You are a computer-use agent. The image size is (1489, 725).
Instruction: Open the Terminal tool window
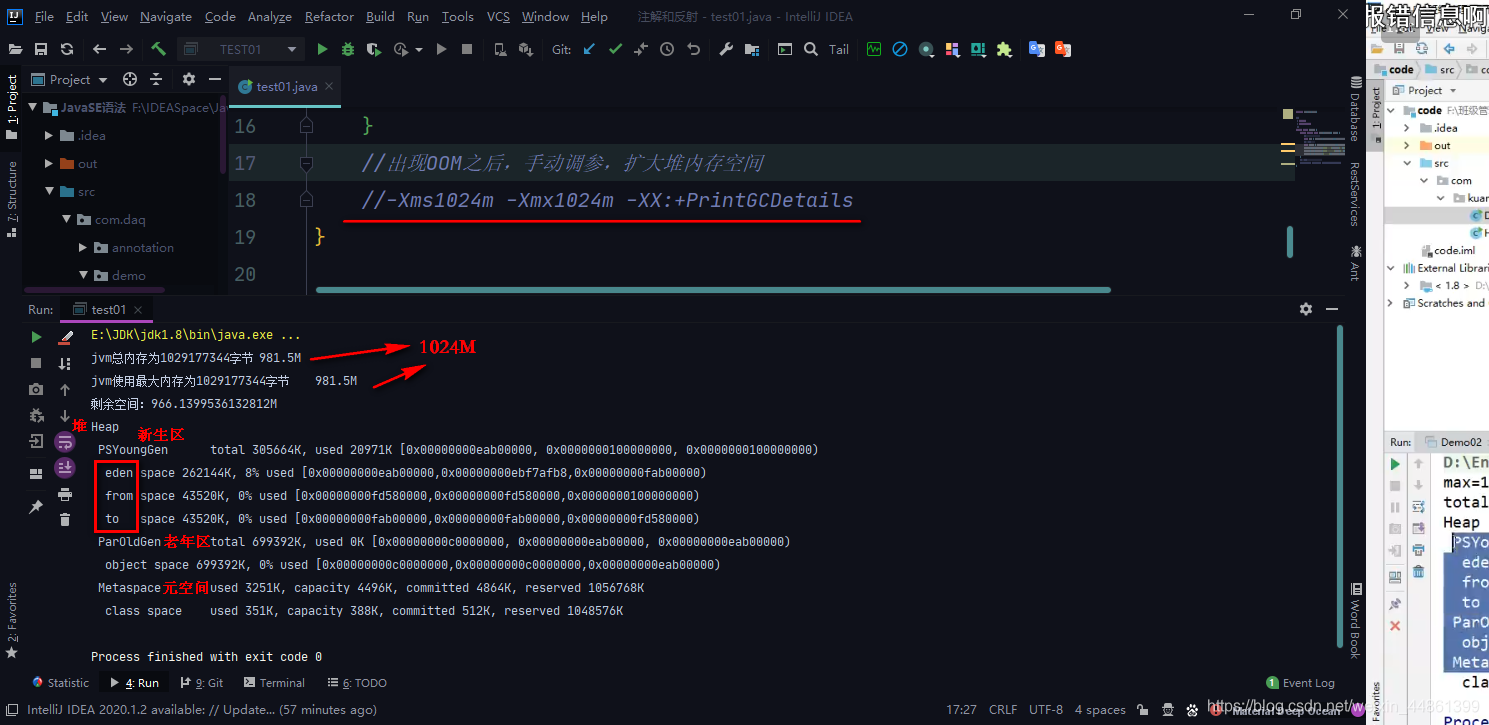pos(274,683)
